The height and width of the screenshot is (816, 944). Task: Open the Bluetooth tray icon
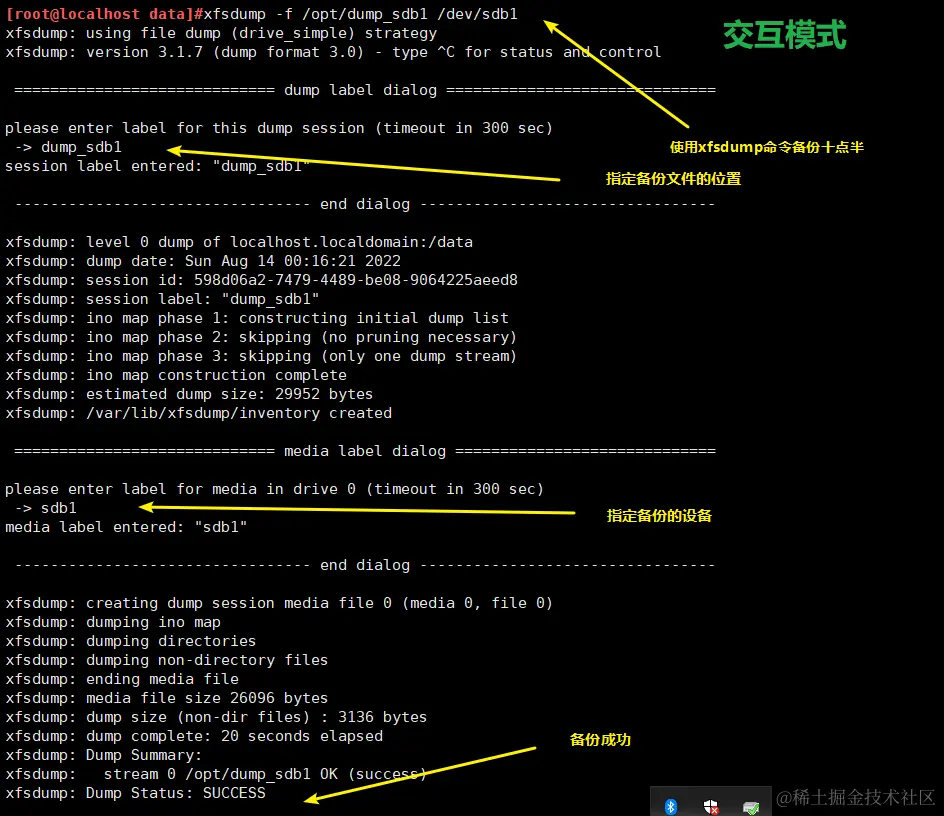click(671, 806)
